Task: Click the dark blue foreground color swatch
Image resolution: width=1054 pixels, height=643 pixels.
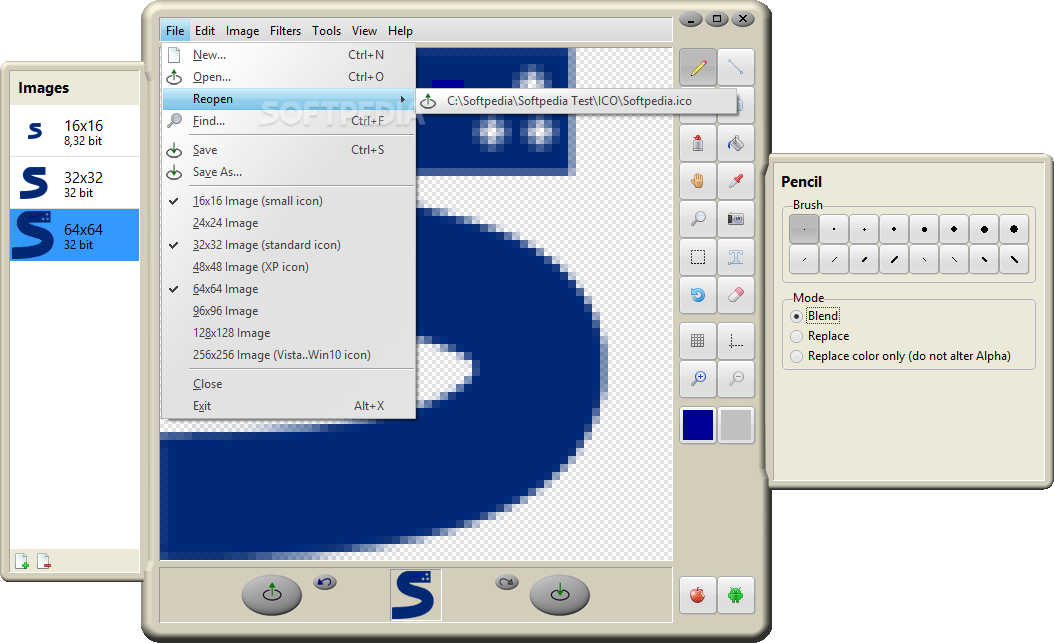Action: [x=698, y=425]
